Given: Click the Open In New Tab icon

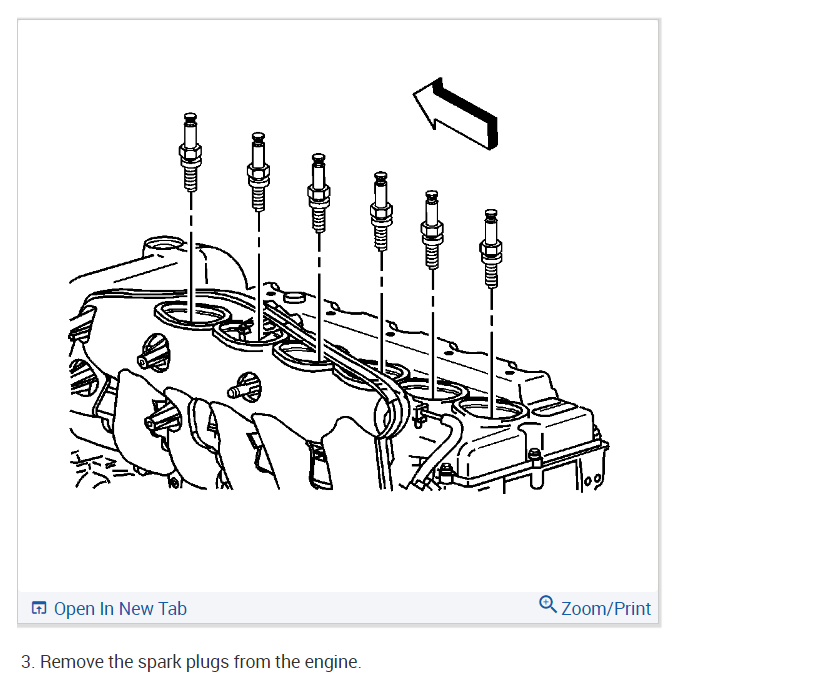Looking at the screenshot, I should point(39,608).
